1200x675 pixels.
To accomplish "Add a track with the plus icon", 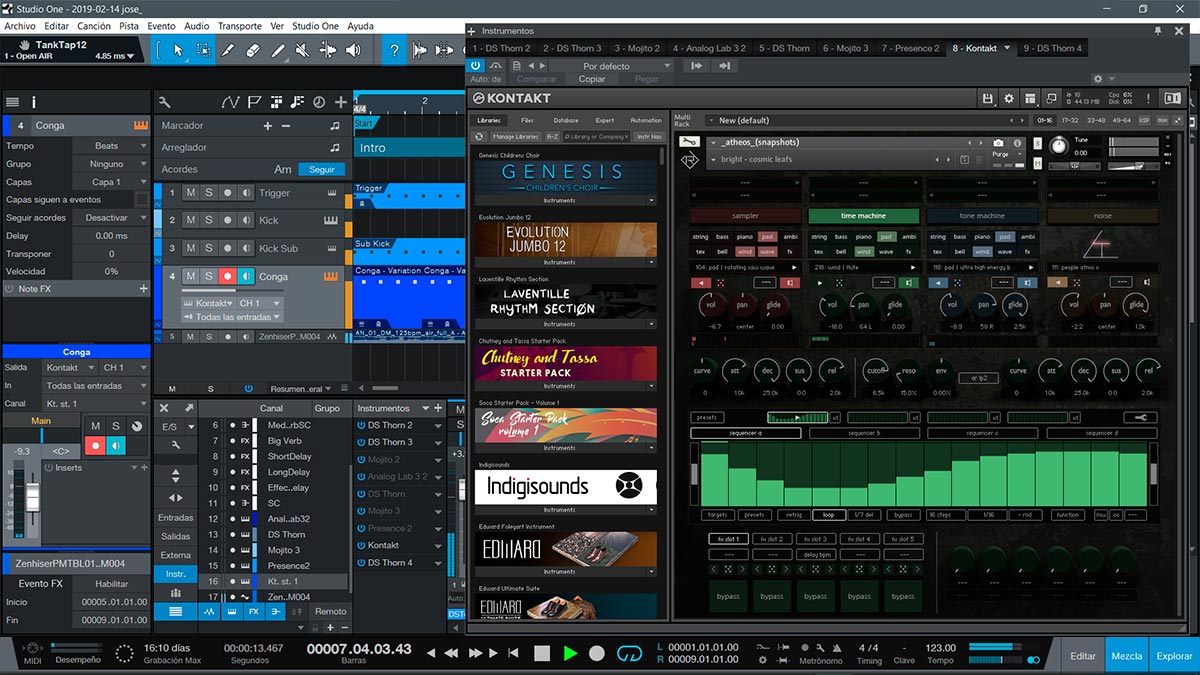I will [x=341, y=102].
